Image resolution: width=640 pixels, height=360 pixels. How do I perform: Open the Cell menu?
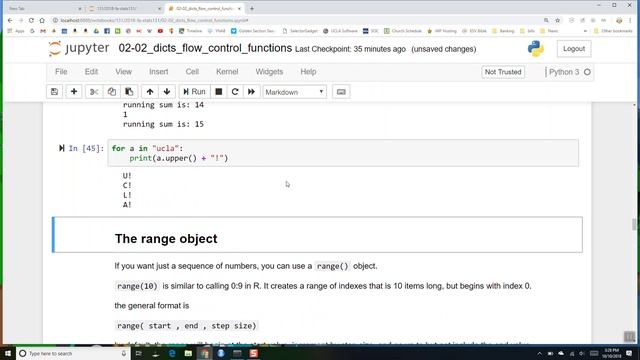click(192, 71)
